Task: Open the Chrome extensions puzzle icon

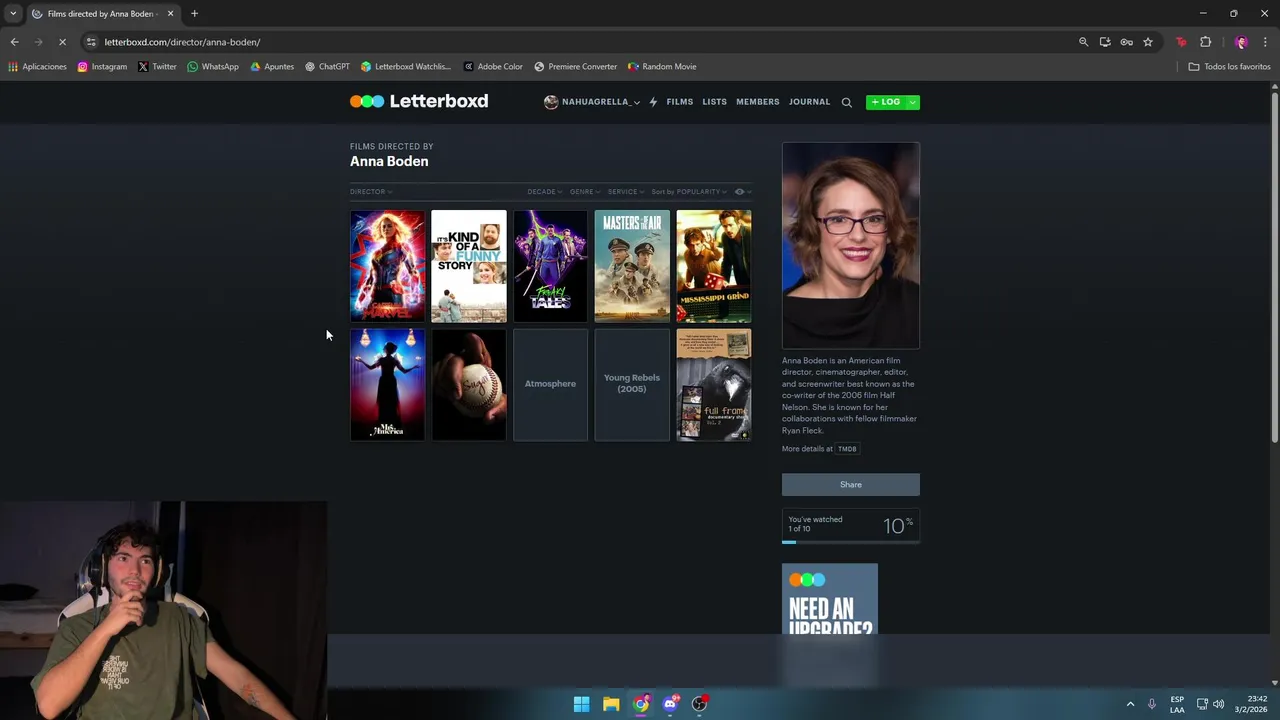Action: pyautogui.click(x=1205, y=42)
